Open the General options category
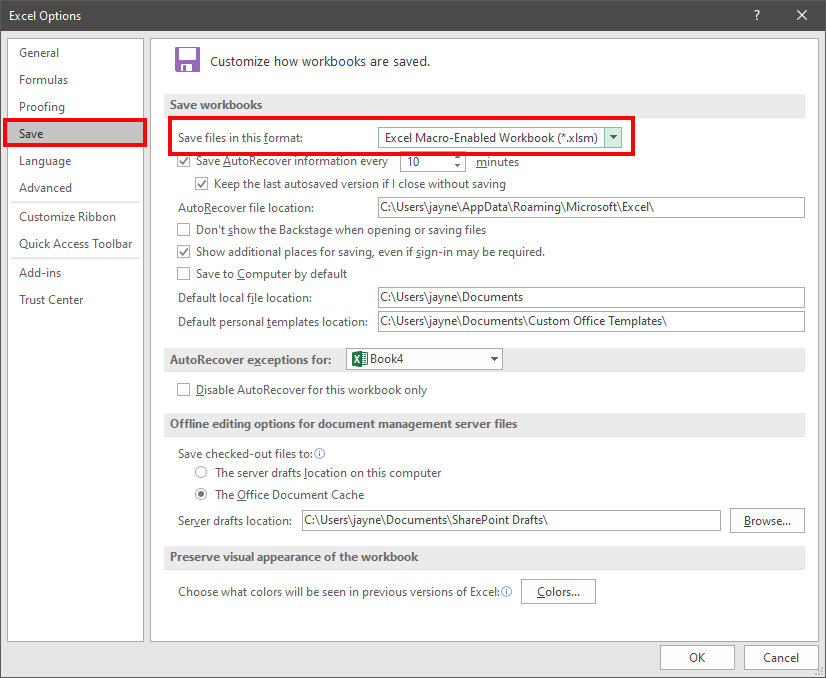 click(x=75, y=53)
